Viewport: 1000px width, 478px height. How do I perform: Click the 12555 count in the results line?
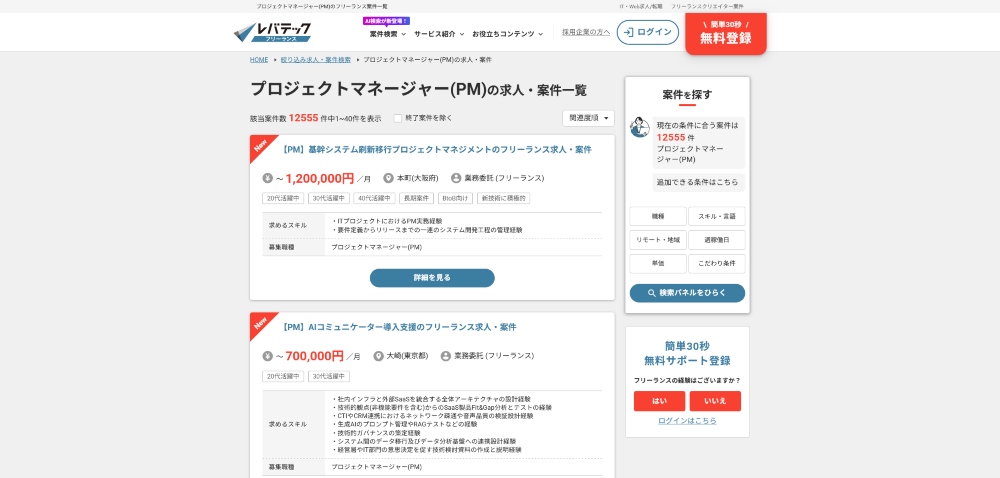click(303, 118)
